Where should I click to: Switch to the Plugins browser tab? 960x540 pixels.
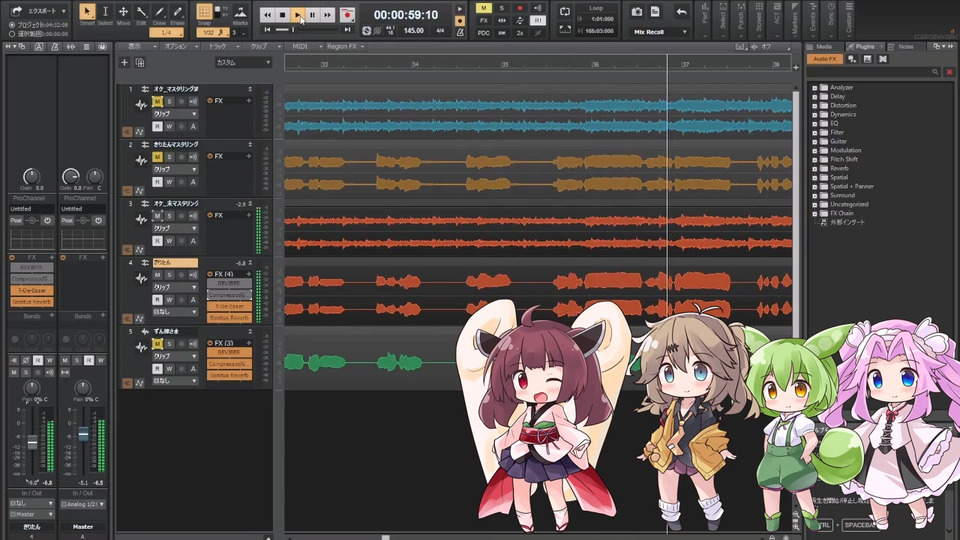(866, 47)
